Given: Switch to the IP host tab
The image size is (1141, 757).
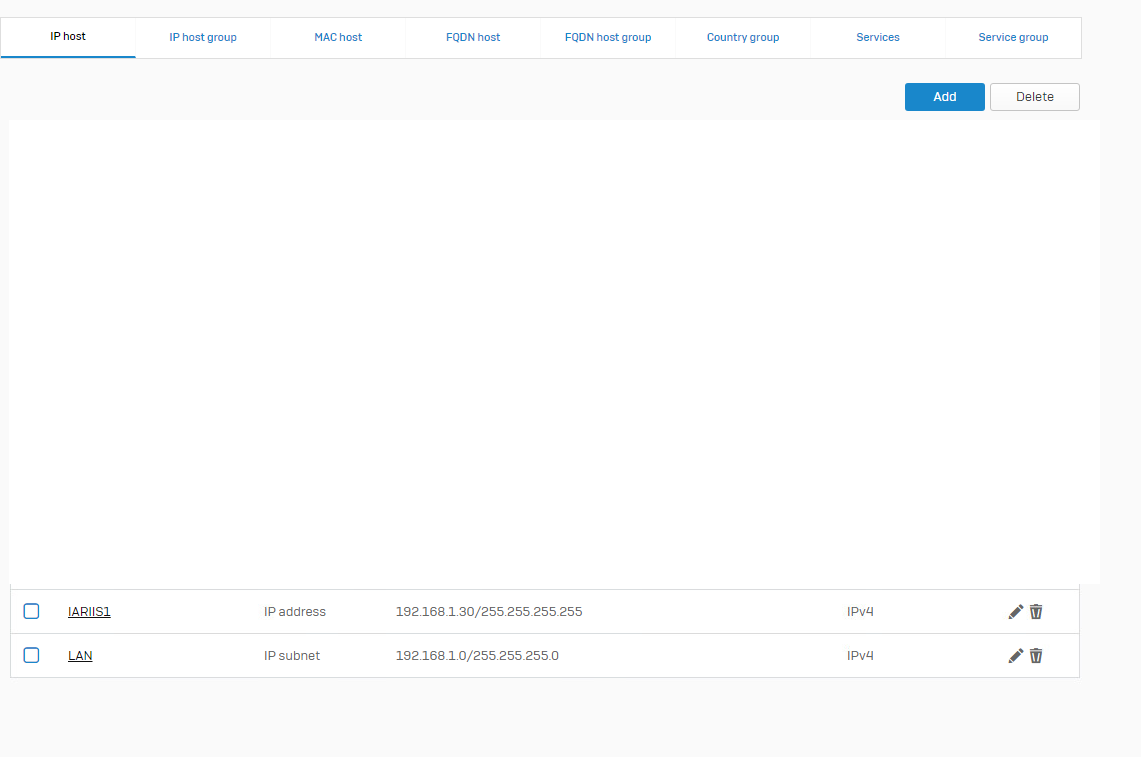Looking at the screenshot, I should click(68, 37).
